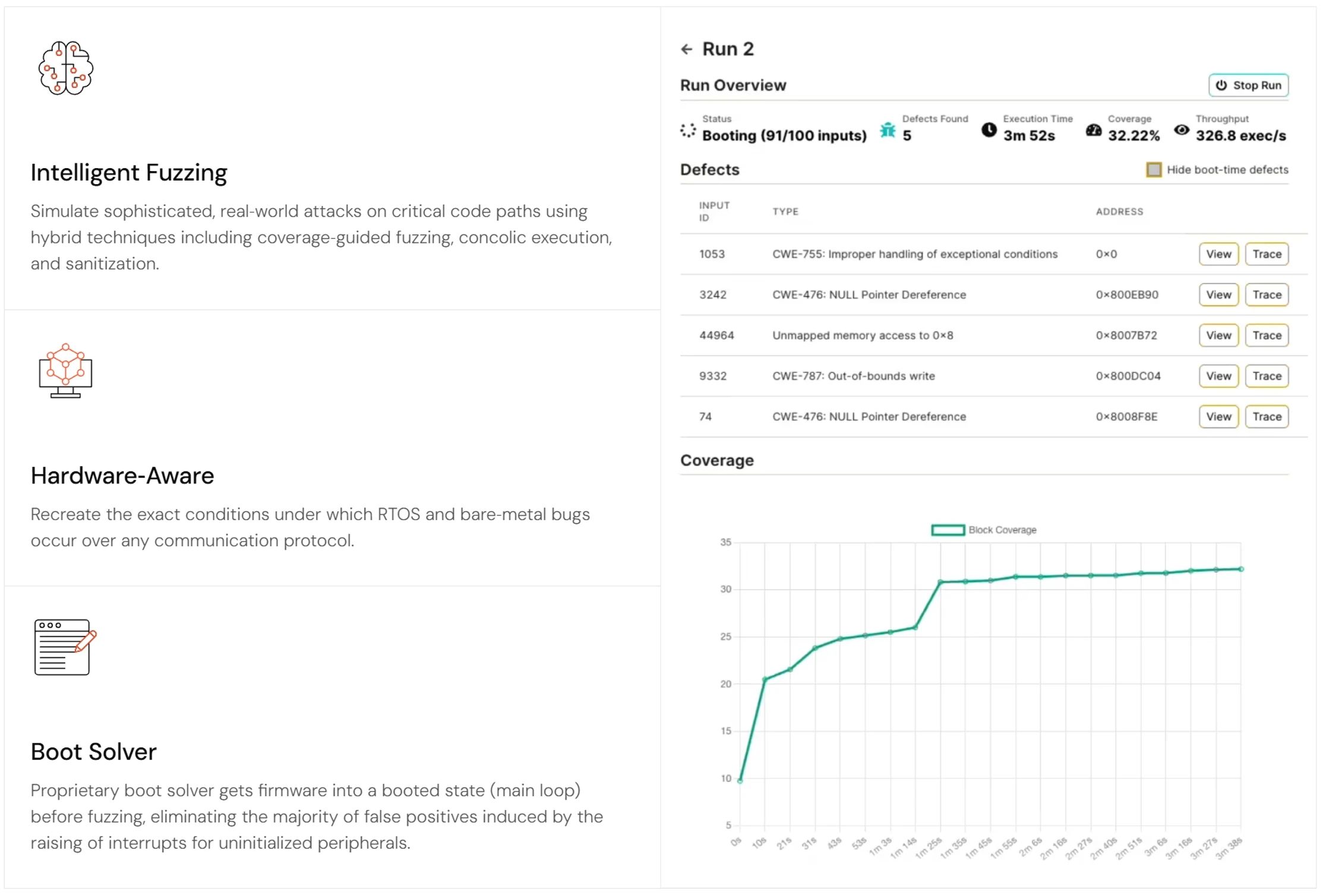
Task: View defect with input ID 74
Action: 1218,417
